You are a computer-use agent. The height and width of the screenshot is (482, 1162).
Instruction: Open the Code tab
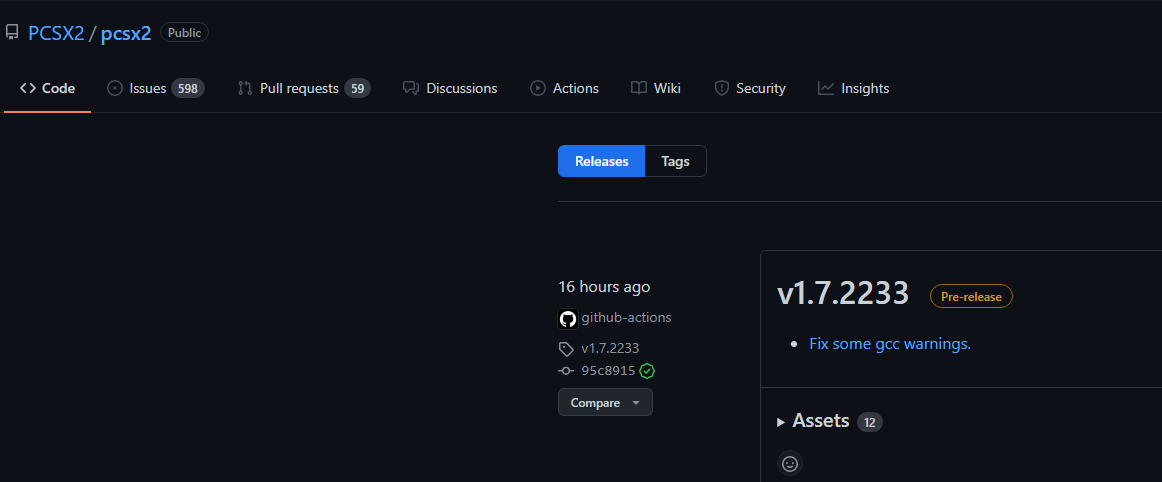(x=48, y=88)
